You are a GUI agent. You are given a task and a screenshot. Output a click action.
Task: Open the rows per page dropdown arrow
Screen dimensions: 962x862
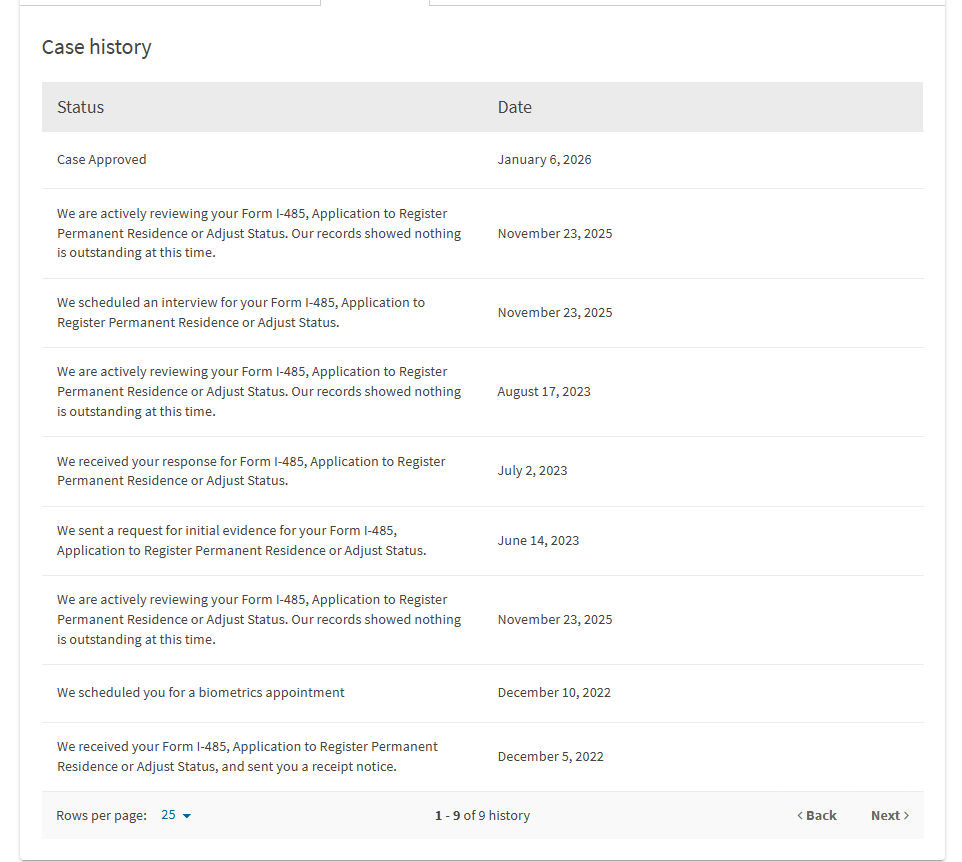(187, 816)
